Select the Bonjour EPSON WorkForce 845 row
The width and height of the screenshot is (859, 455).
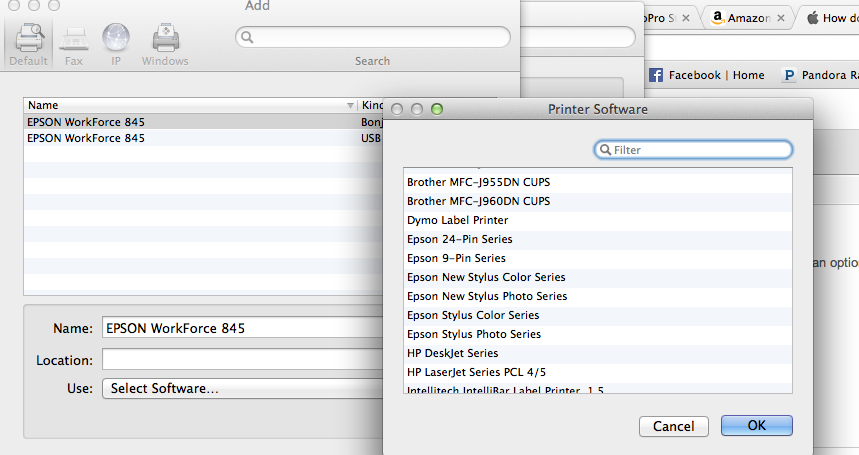pos(204,122)
